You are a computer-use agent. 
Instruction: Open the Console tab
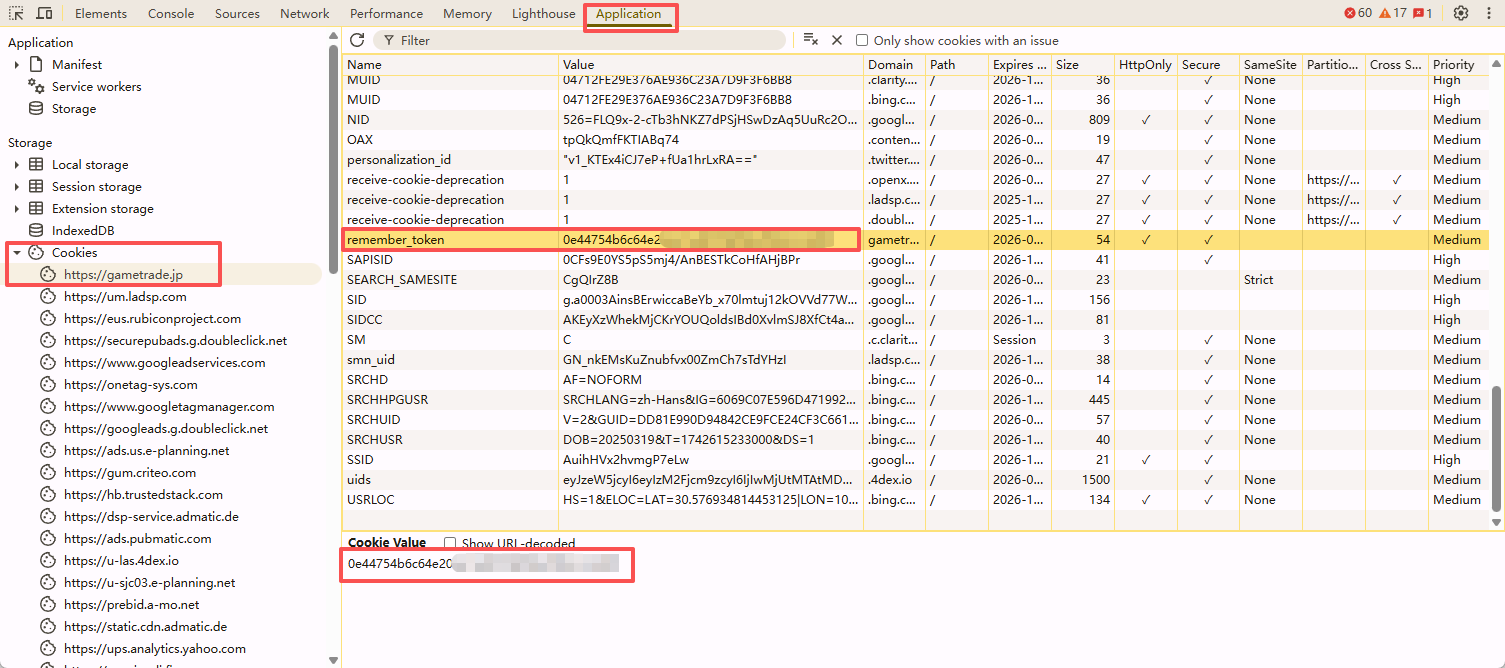(x=171, y=14)
